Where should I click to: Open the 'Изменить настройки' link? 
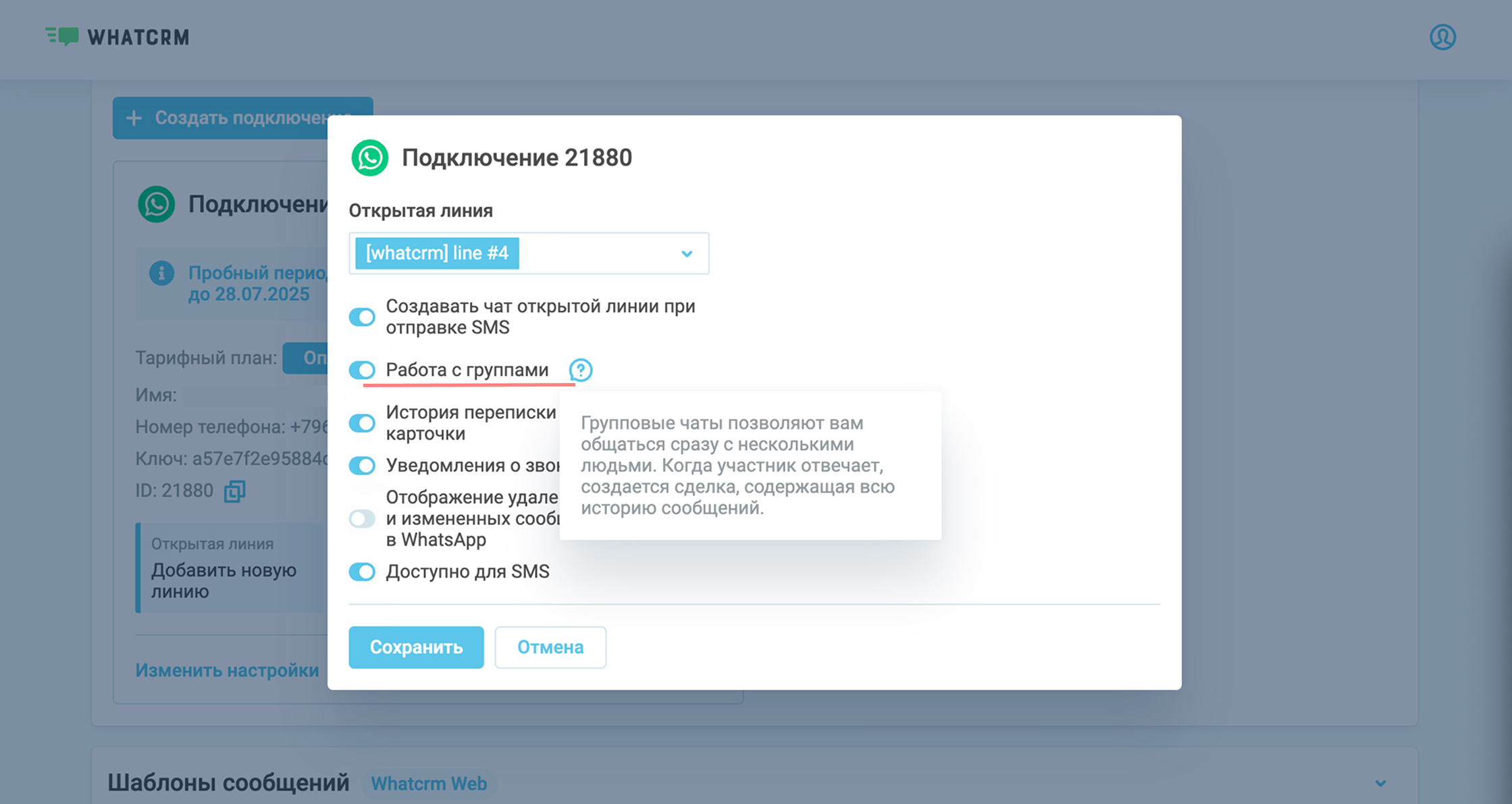tap(227, 670)
